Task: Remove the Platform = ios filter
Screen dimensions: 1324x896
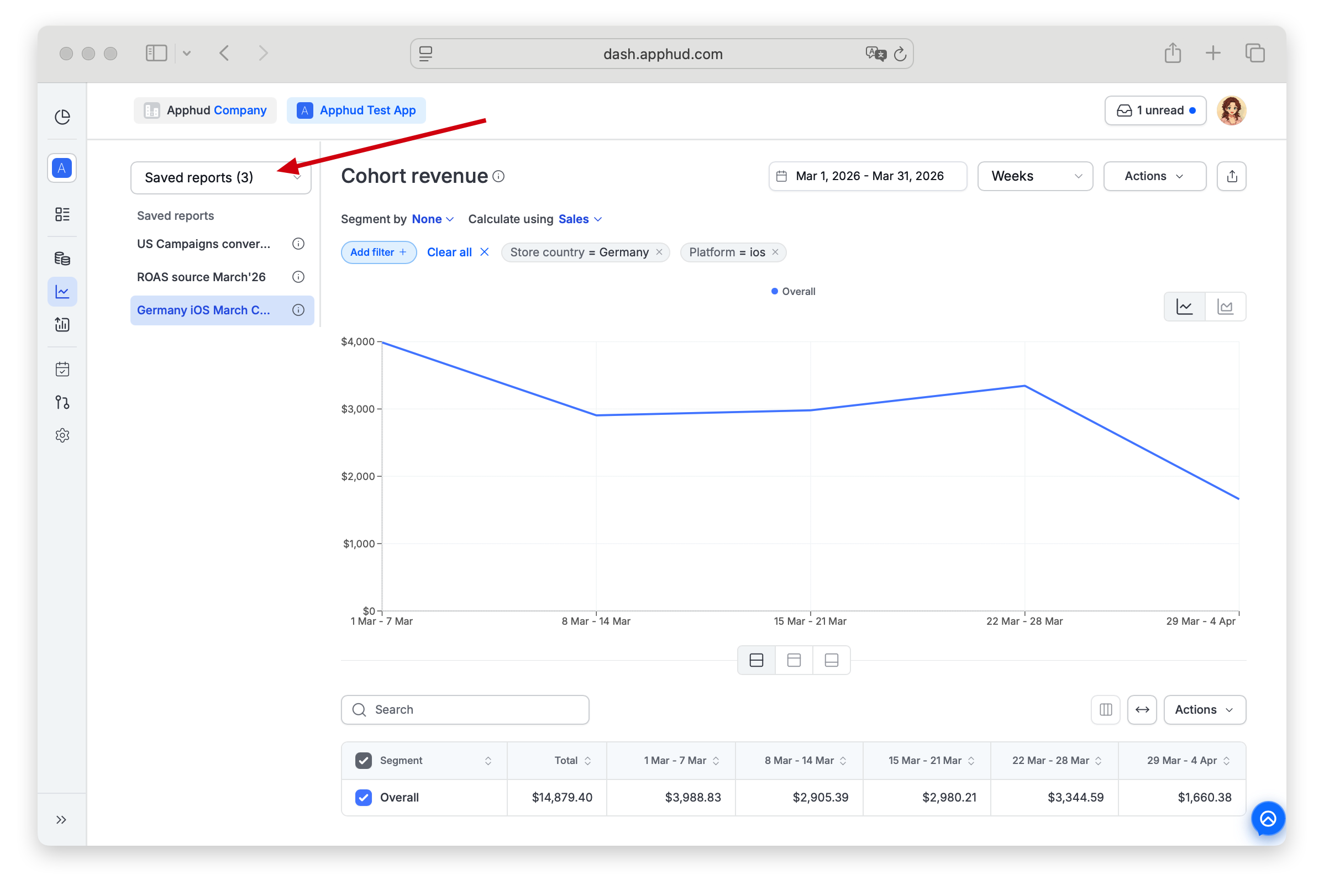Action: click(775, 252)
